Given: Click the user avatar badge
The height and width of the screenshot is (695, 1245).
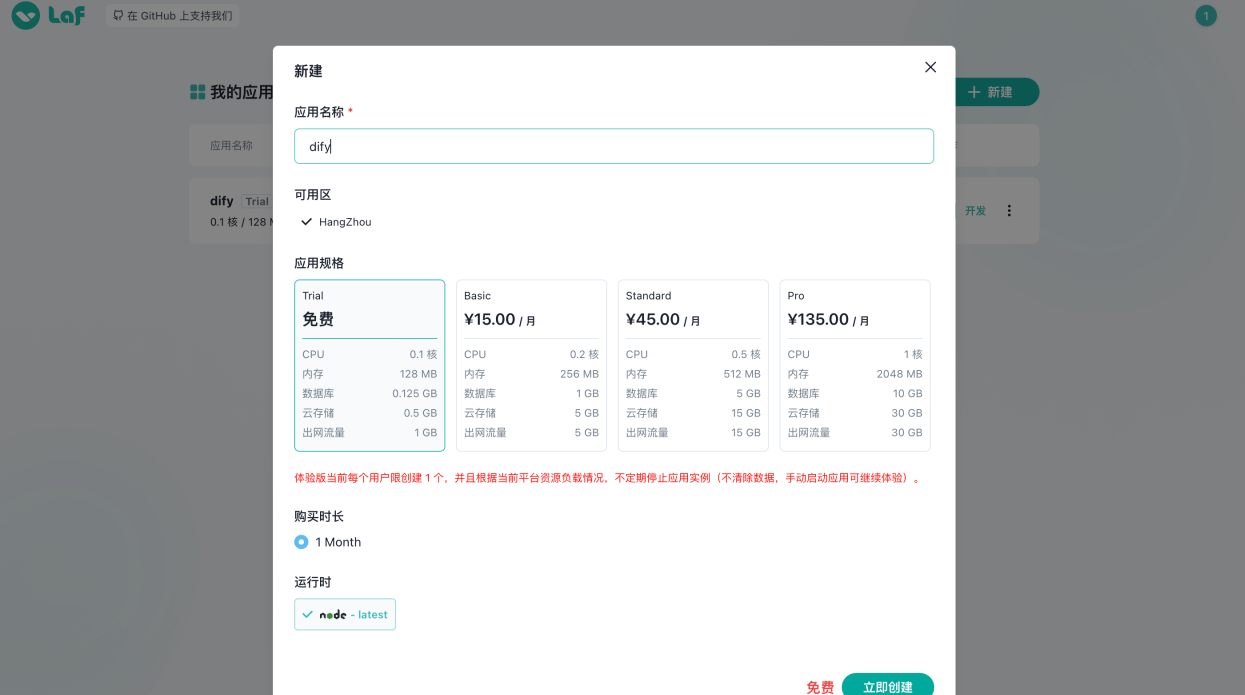Looking at the screenshot, I should 1206,16.
